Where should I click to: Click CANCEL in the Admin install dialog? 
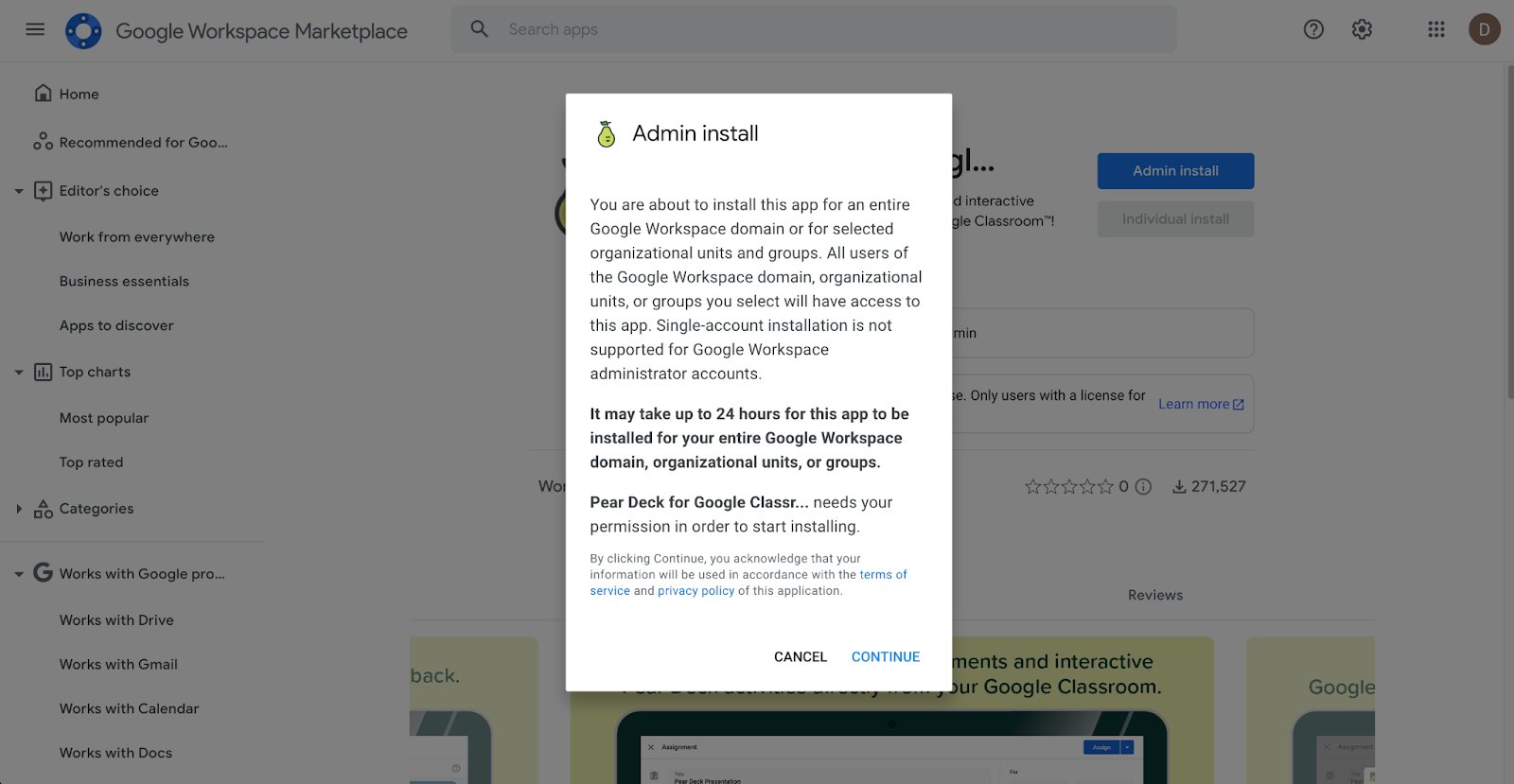point(801,656)
